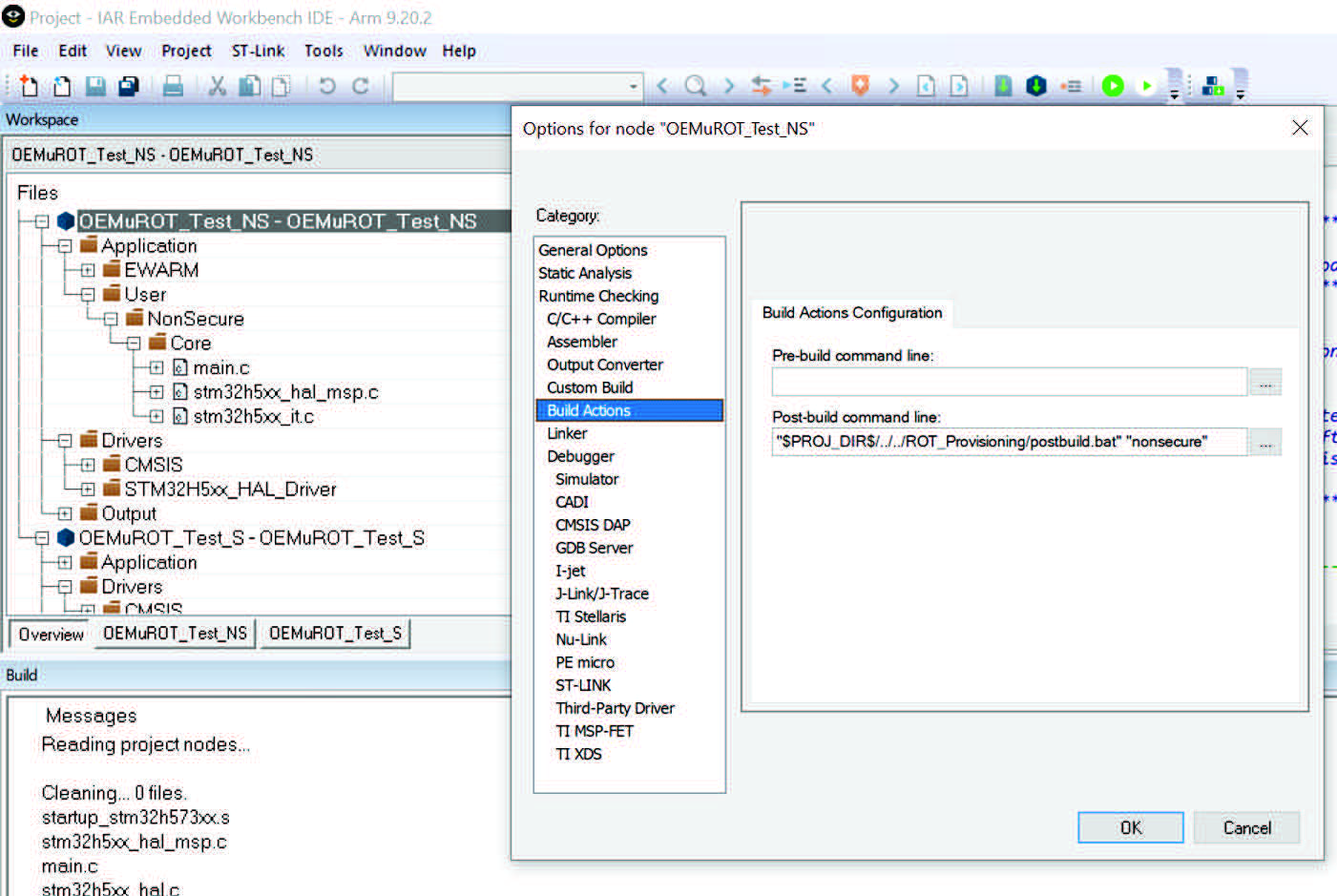Select the Runtime Checking category
Viewport: 1337px width, 896px height.
click(x=598, y=296)
